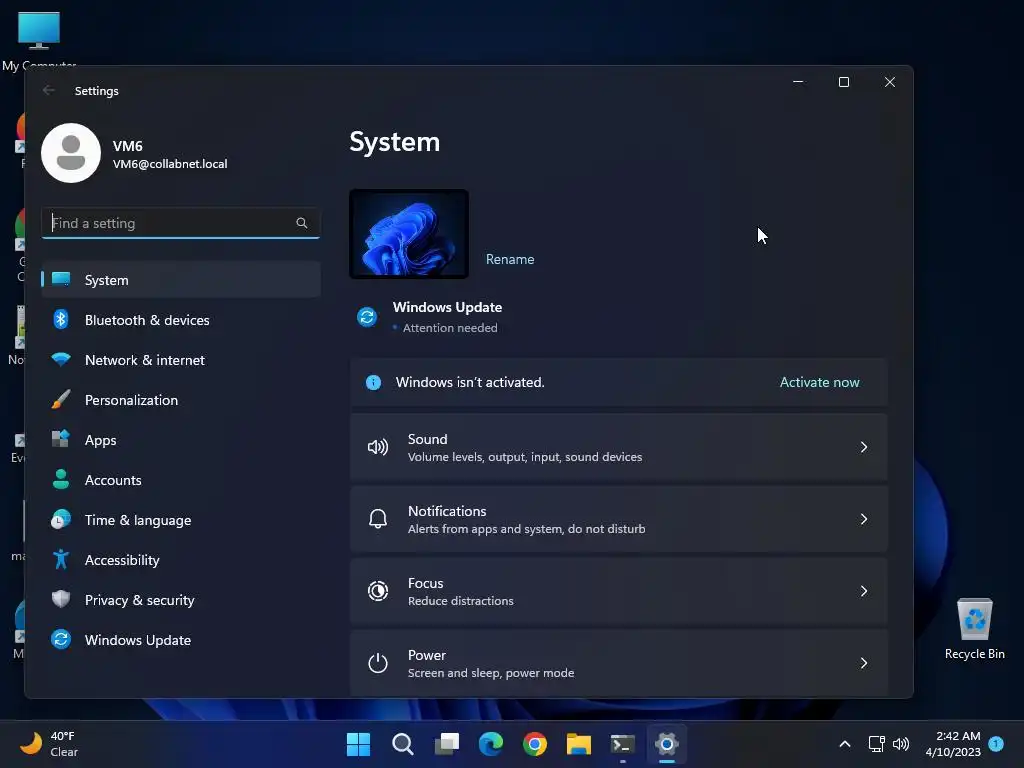Click the Wi-Fi network icon in sidebar
This screenshot has width=1024, height=768.
coord(61,359)
